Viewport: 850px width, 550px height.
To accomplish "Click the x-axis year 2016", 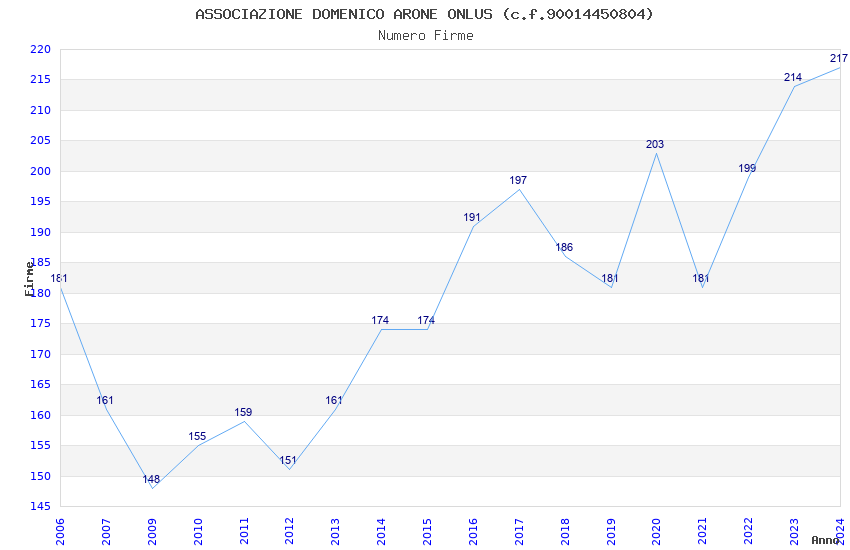I will tap(473, 532).
